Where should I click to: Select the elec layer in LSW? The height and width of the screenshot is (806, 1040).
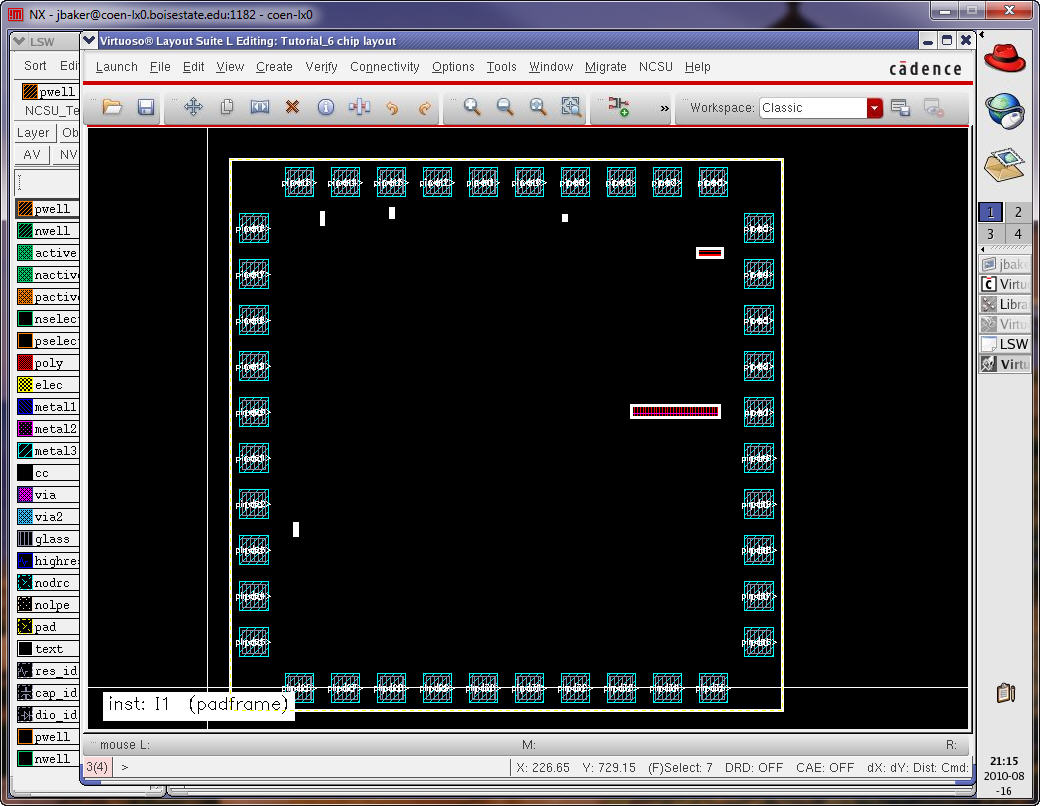pyautogui.click(x=48, y=385)
